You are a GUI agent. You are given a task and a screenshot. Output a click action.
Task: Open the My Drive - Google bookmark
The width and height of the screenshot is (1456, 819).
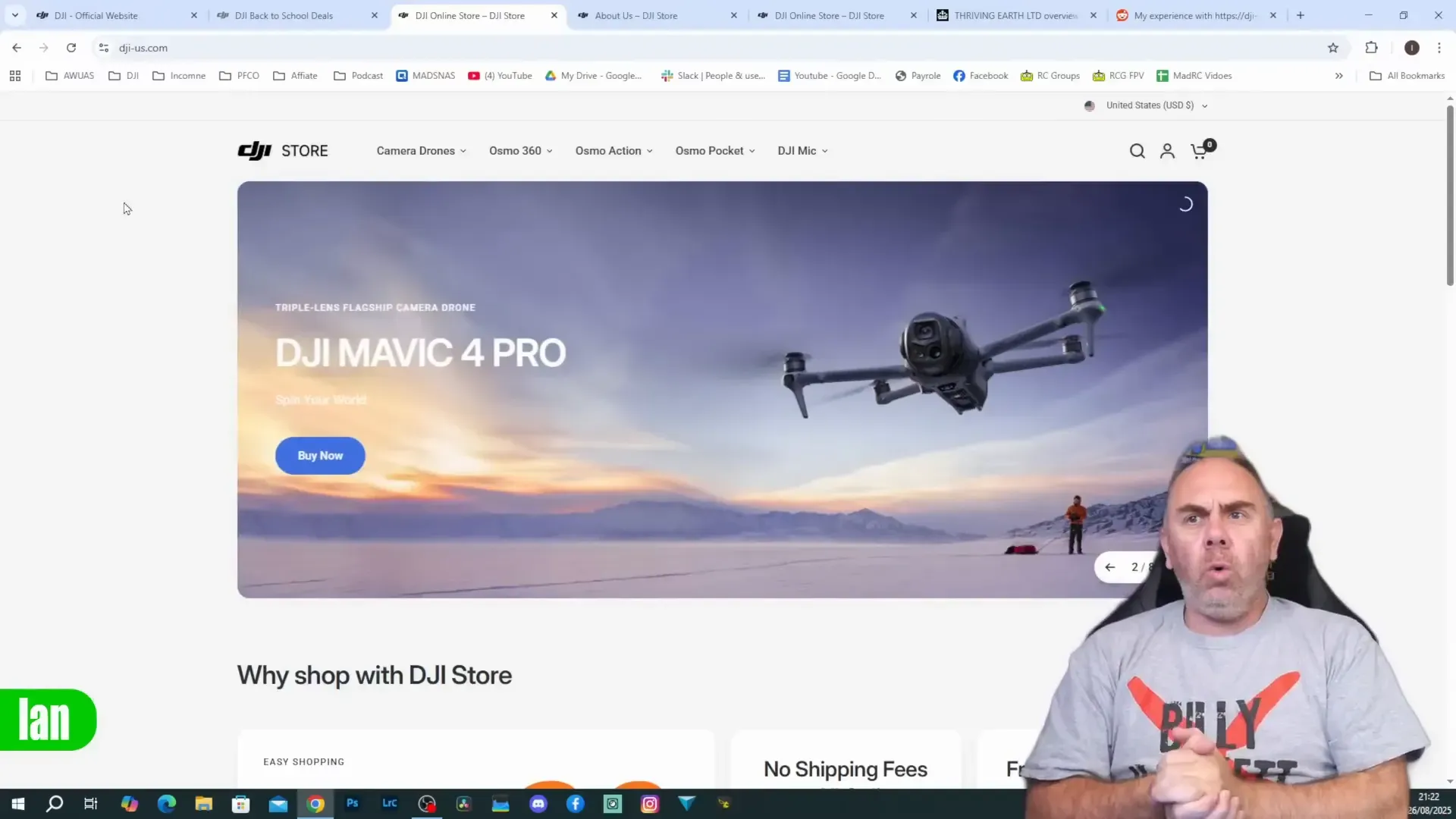(593, 76)
